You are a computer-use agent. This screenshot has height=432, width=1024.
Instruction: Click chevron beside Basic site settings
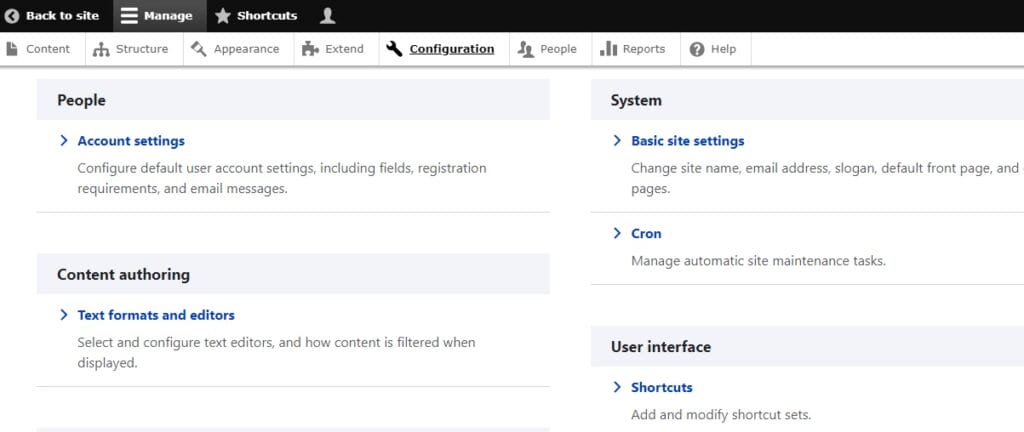[617, 140]
